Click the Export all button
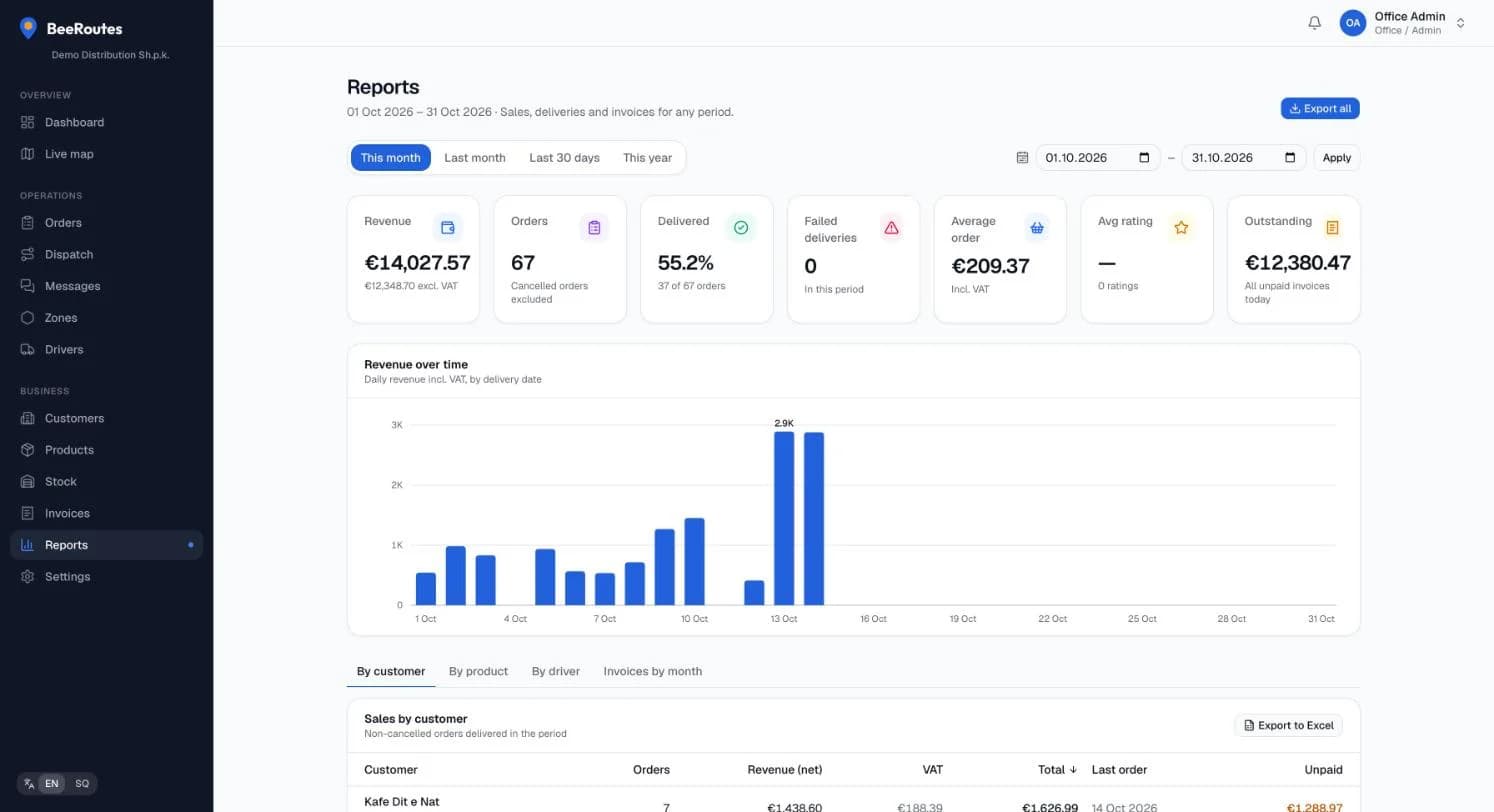The width and height of the screenshot is (1494, 812). tap(1320, 108)
